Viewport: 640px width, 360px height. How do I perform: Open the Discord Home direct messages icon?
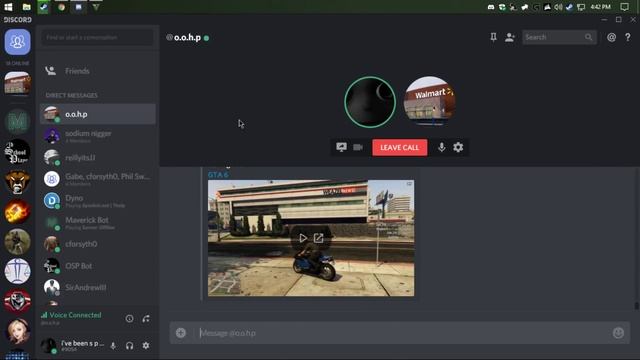coord(17,42)
